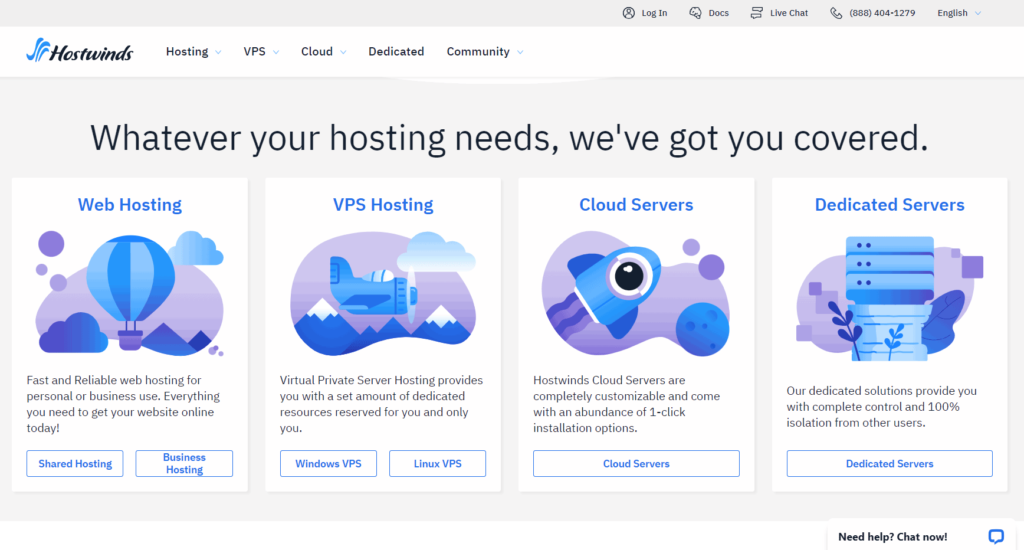Screen dimensions: 1024x550
Task: Click the airplane VPS Hosting illustration
Action: click(383, 293)
